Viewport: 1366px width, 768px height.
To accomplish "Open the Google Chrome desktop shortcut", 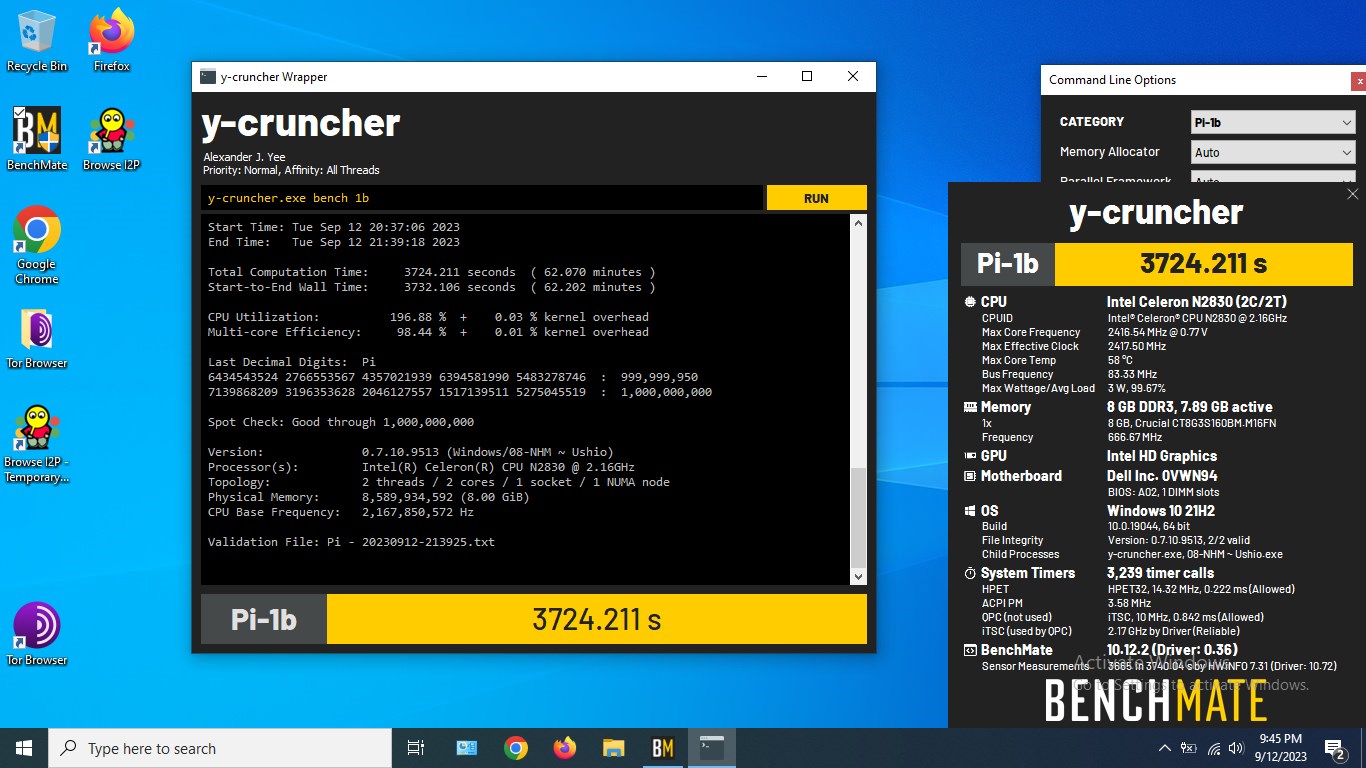I will (37, 245).
